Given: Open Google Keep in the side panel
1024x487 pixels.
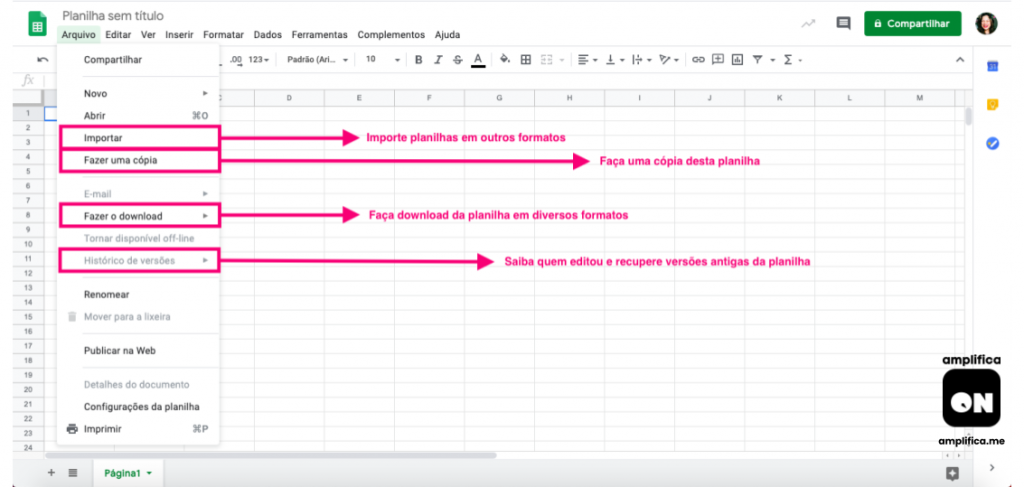Looking at the screenshot, I should pyautogui.click(x=992, y=105).
